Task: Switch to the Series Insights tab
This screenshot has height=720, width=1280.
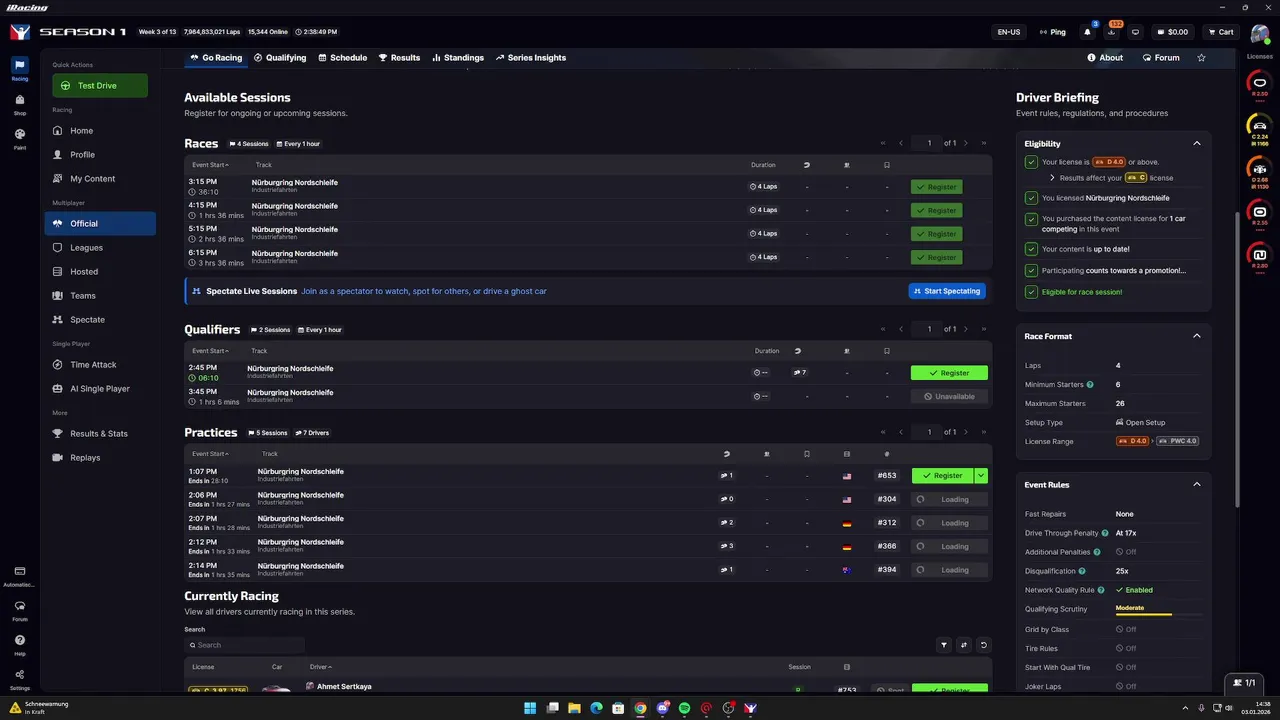Action: coord(530,58)
